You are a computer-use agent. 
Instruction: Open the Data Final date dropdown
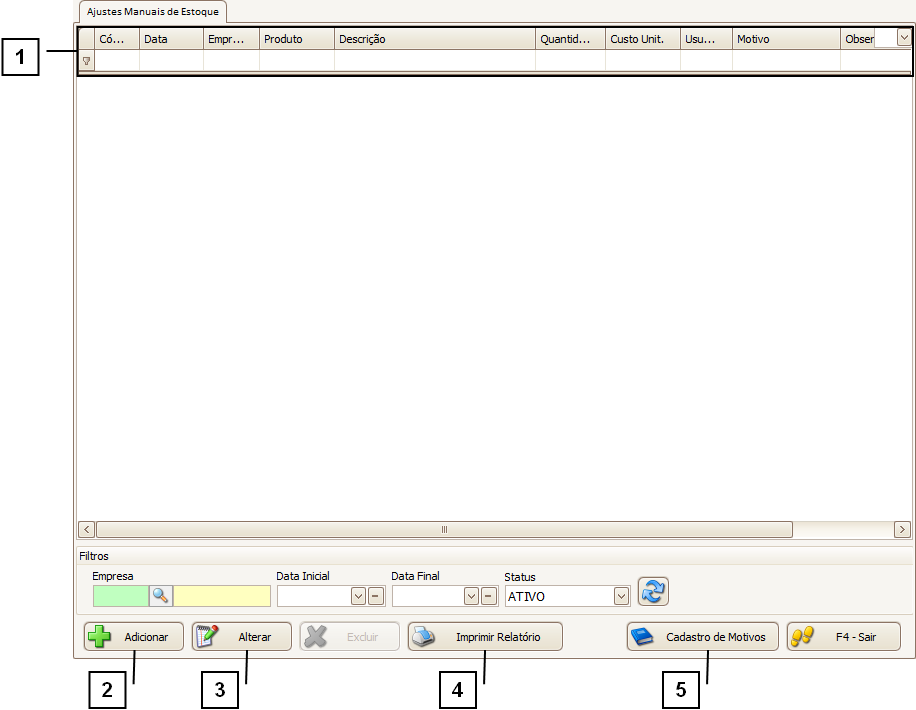click(x=472, y=596)
